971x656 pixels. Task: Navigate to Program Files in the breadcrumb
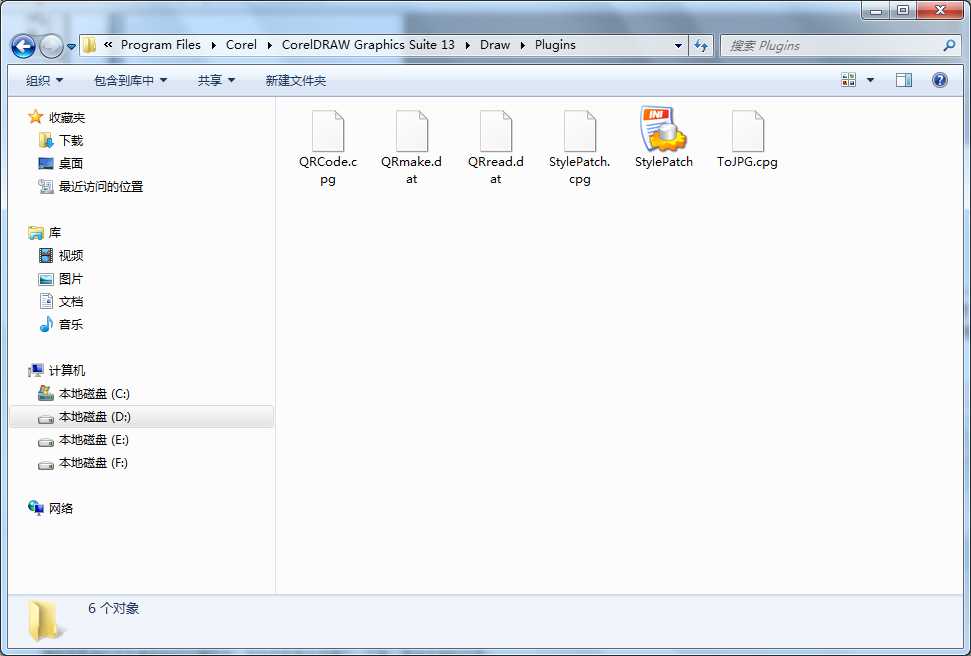160,45
